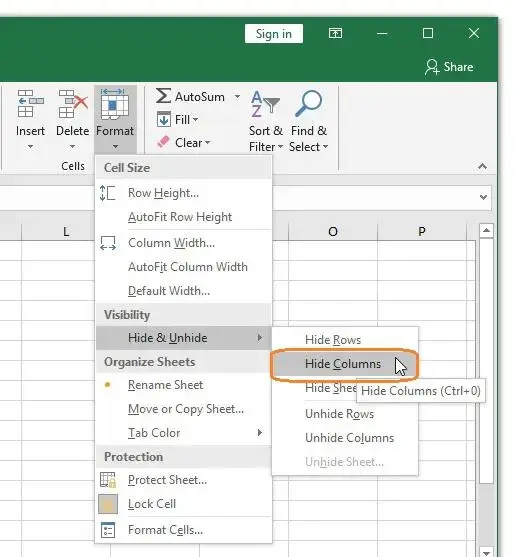Click the Format Cells dialog icon
Viewport: 520px width, 557px height.
(108, 530)
